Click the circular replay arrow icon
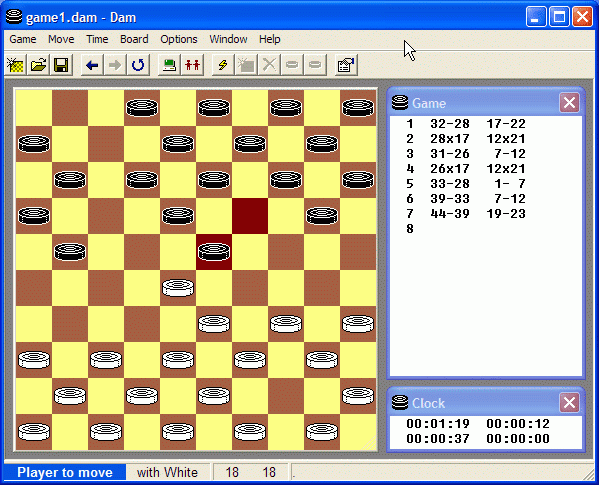 click(x=138, y=65)
